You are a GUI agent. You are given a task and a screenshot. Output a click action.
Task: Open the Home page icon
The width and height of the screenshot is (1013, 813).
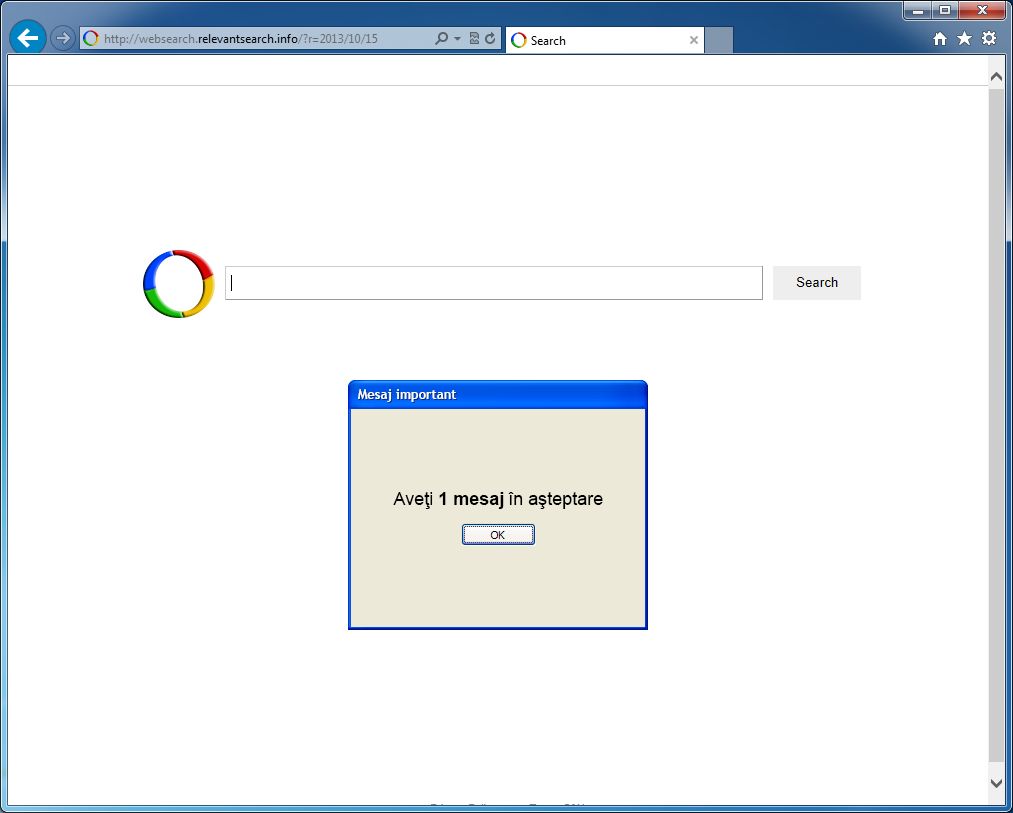(x=940, y=39)
